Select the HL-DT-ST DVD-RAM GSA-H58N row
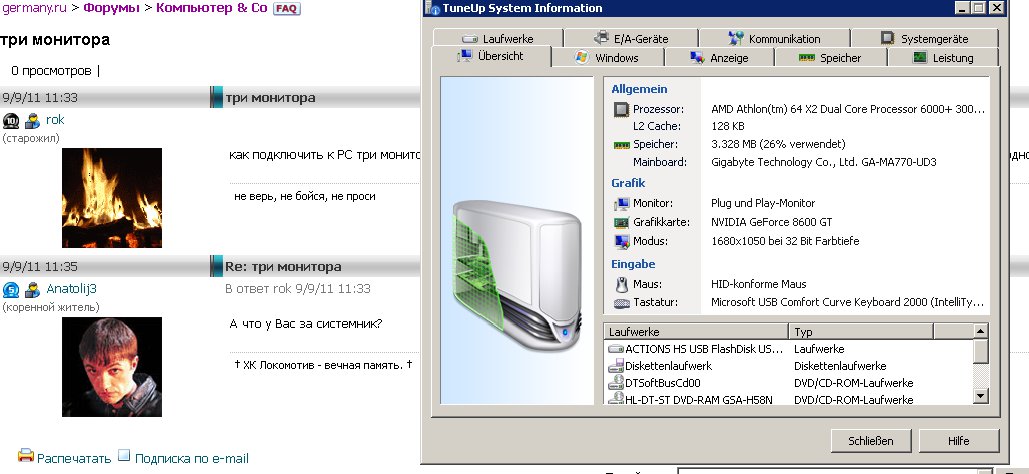The image size is (1029, 474). pos(787,399)
